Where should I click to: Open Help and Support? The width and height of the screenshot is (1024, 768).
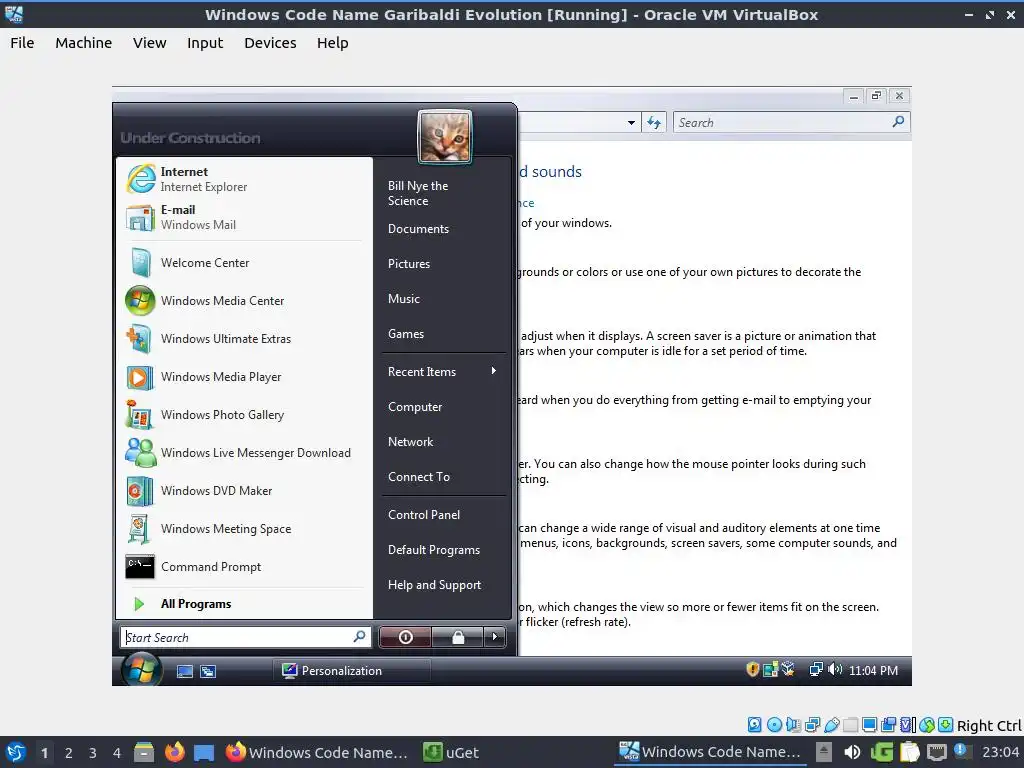pos(443,585)
